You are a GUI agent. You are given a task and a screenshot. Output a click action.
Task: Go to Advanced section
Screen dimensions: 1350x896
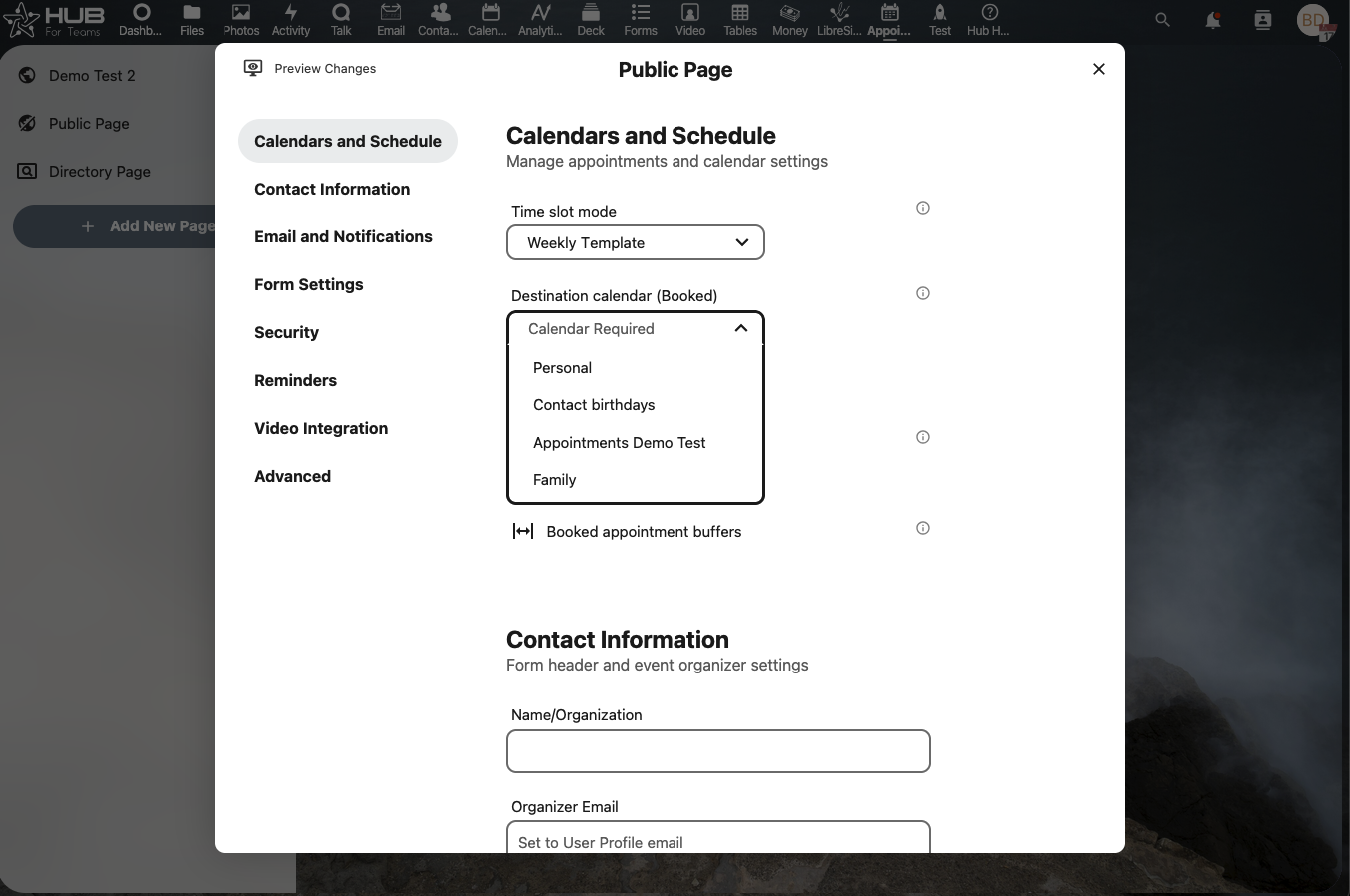pos(293,476)
